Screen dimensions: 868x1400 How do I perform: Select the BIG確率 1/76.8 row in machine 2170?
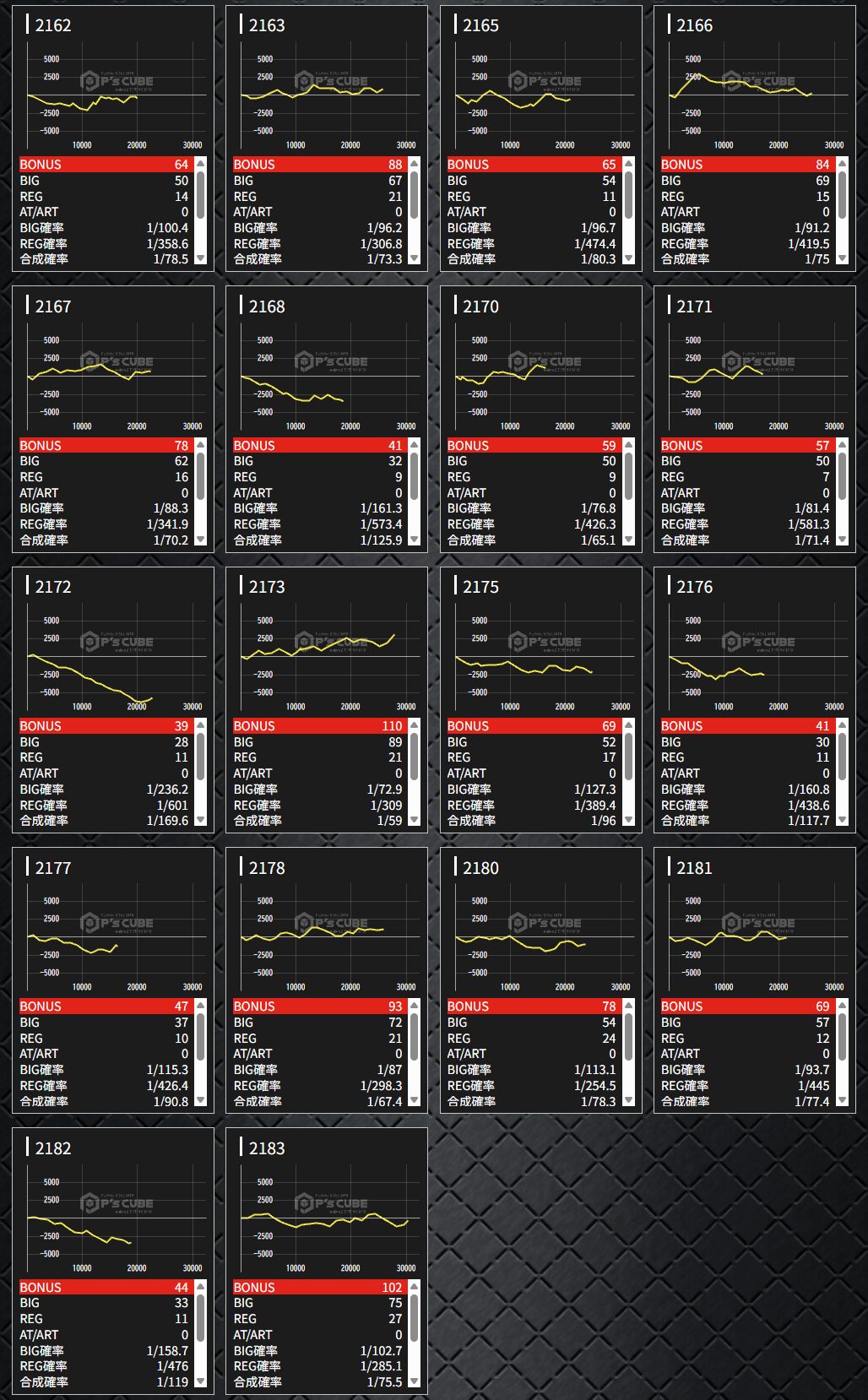coord(533,508)
